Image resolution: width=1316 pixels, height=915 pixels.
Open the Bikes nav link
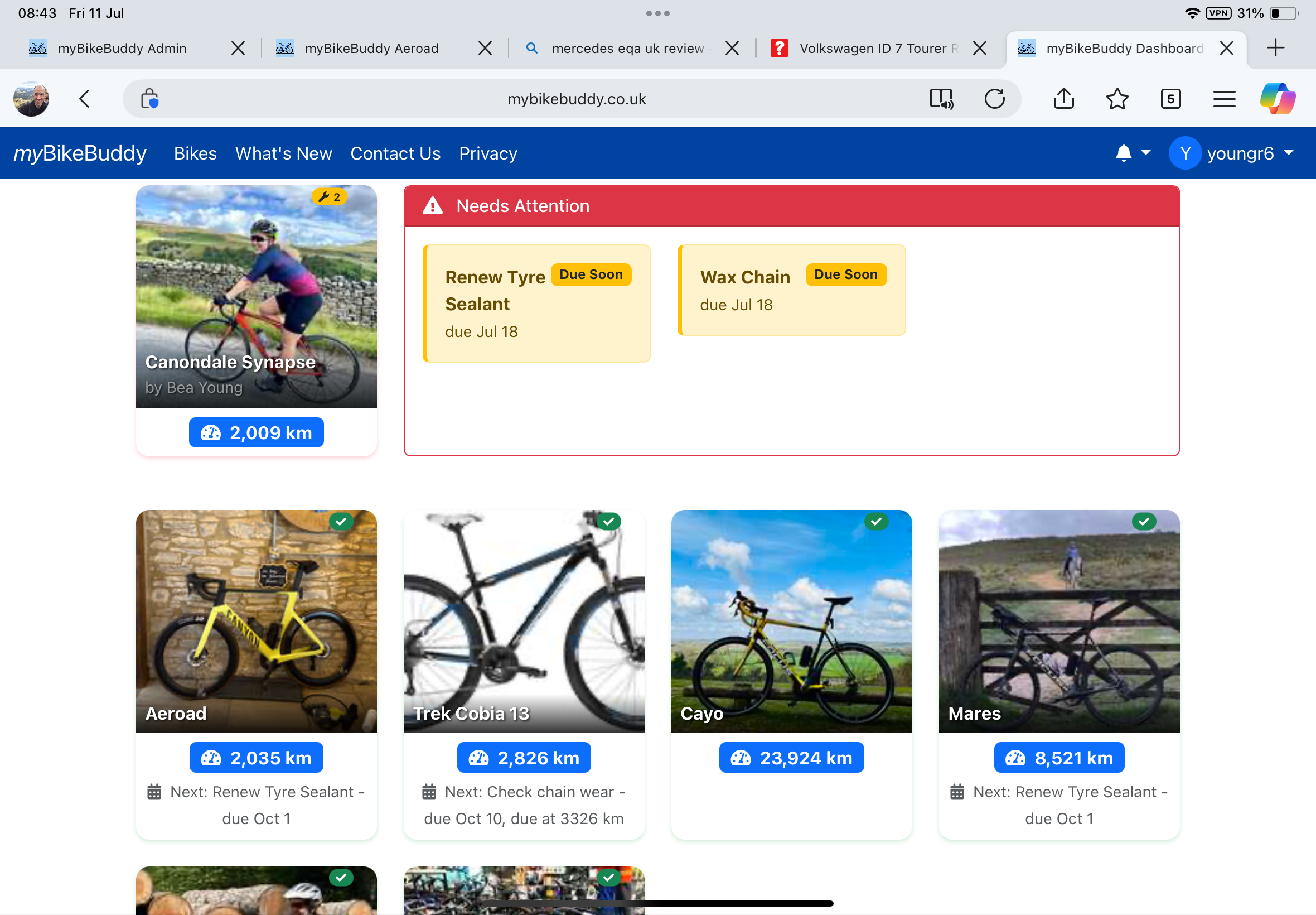click(x=195, y=153)
